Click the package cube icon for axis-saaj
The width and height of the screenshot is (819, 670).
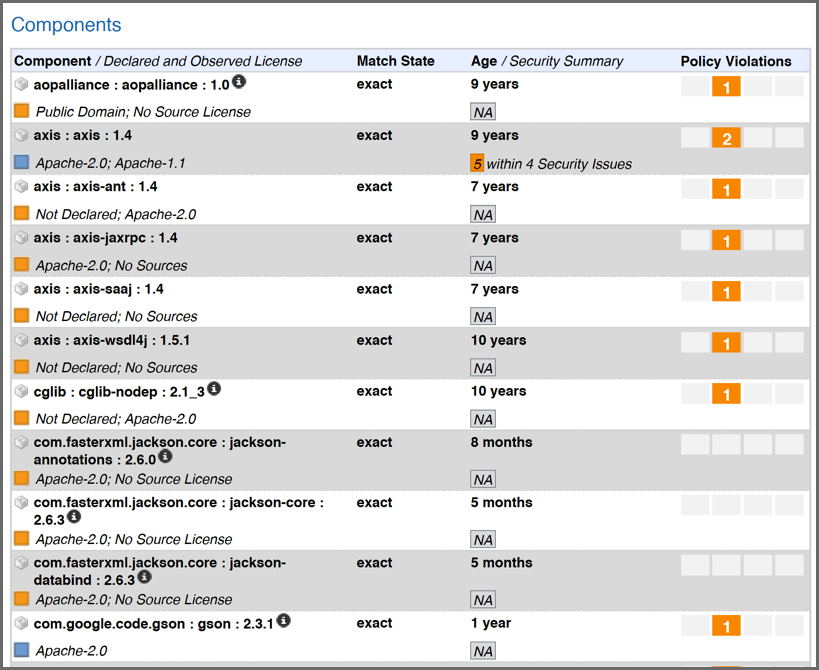point(21,289)
